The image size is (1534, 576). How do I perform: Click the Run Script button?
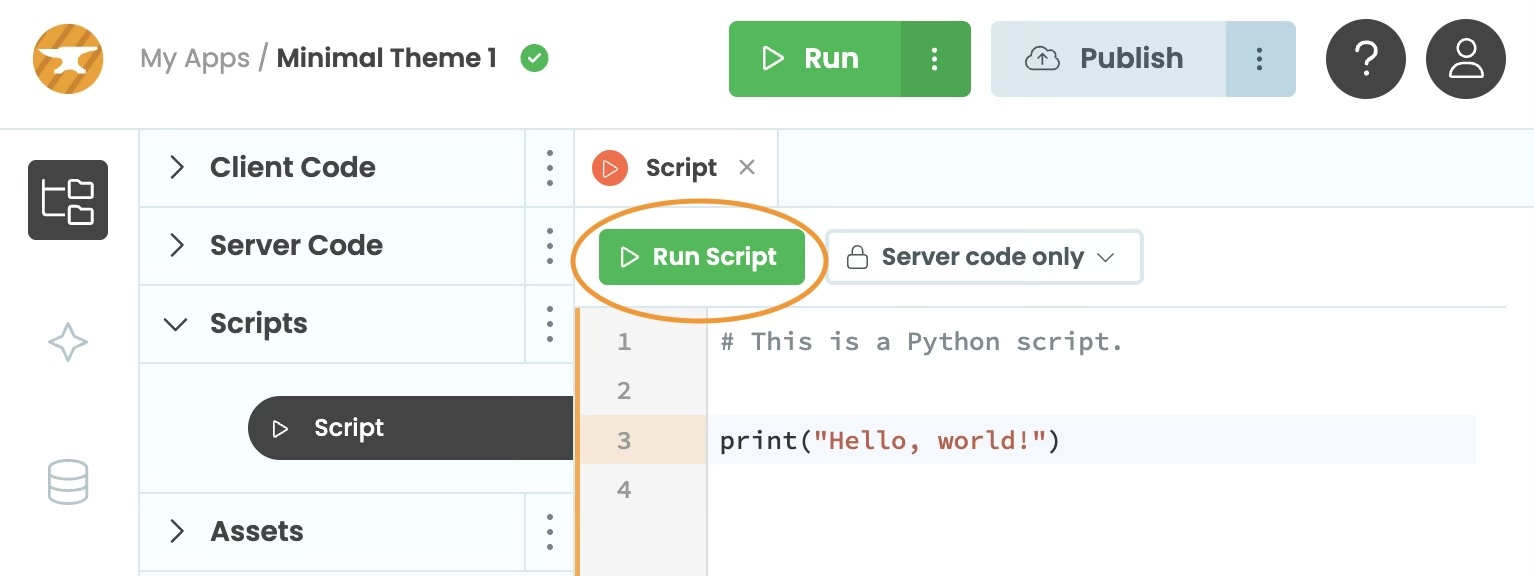pos(702,258)
